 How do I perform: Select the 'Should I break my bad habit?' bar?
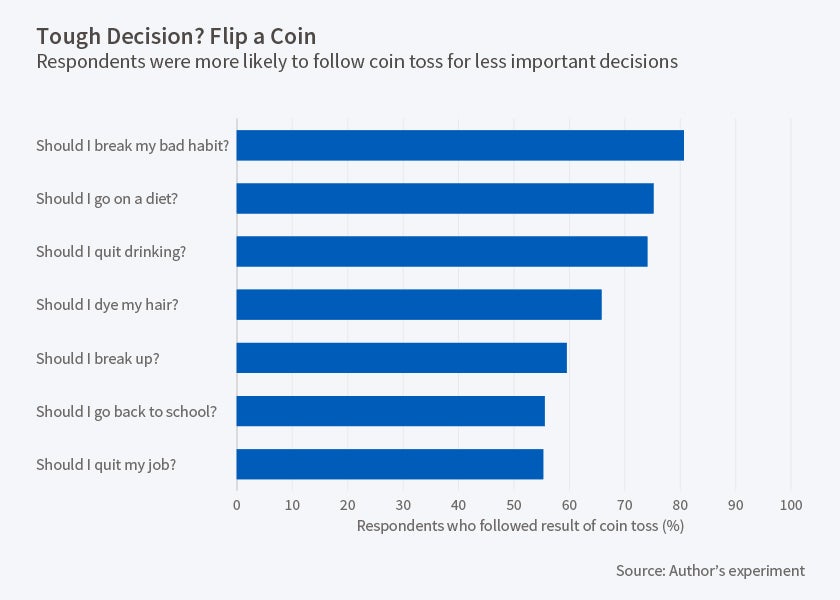[x=460, y=145]
